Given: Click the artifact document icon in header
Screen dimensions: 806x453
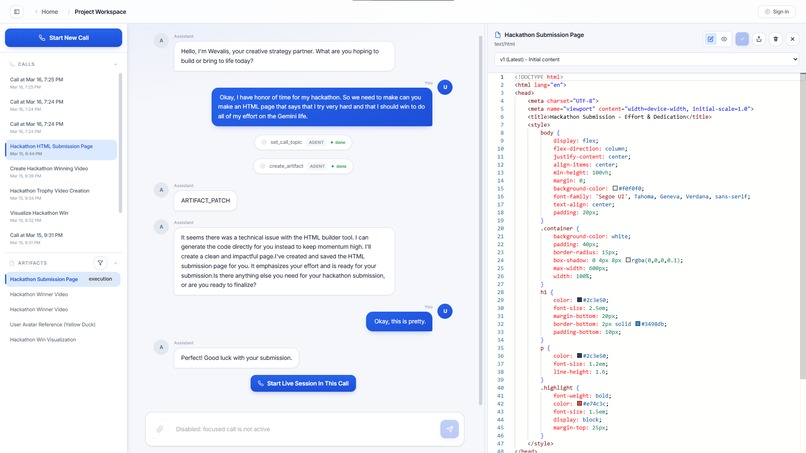Looking at the screenshot, I should click(x=498, y=35).
